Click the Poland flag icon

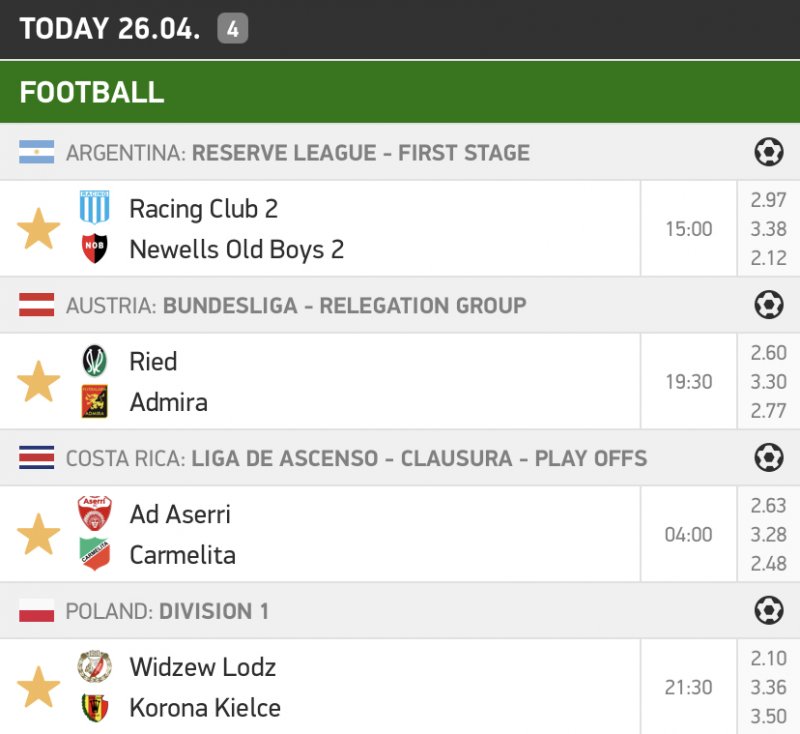click(36, 611)
